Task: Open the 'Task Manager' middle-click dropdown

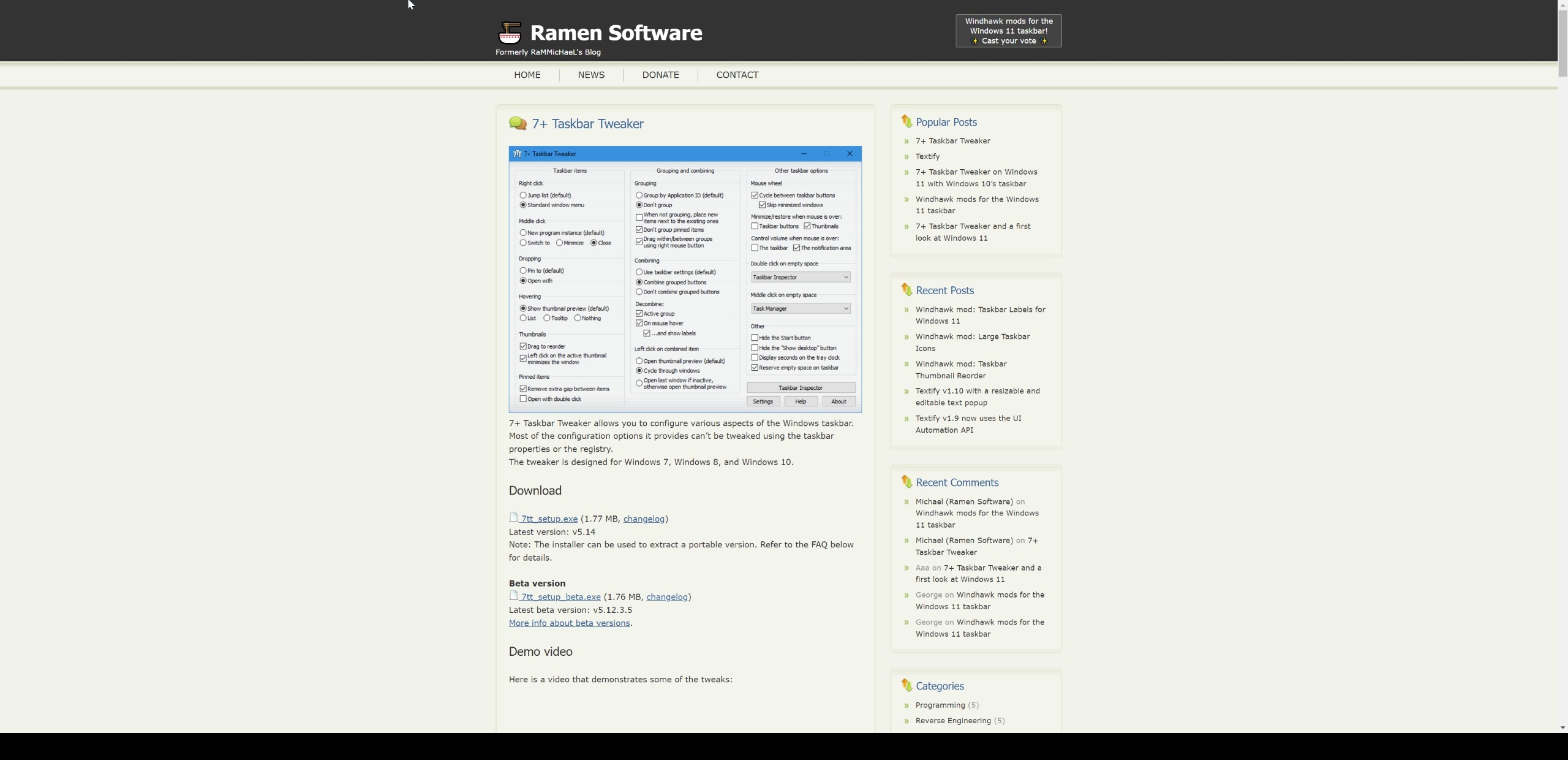Action: (800, 309)
